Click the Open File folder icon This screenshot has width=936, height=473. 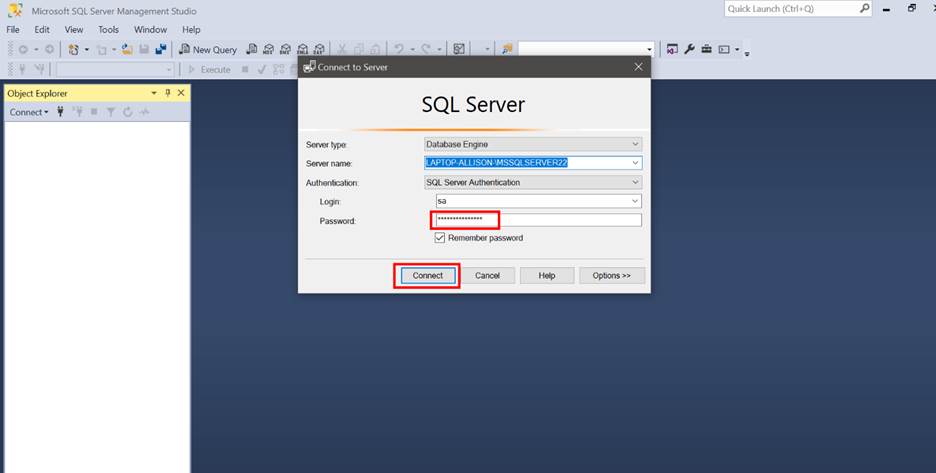pyautogui.click(x=128, y=49)
